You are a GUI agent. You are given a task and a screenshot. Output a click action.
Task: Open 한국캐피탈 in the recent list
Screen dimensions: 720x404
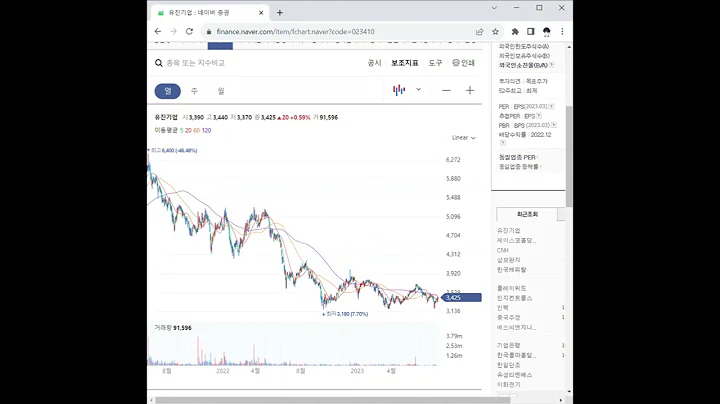point(511,269)
